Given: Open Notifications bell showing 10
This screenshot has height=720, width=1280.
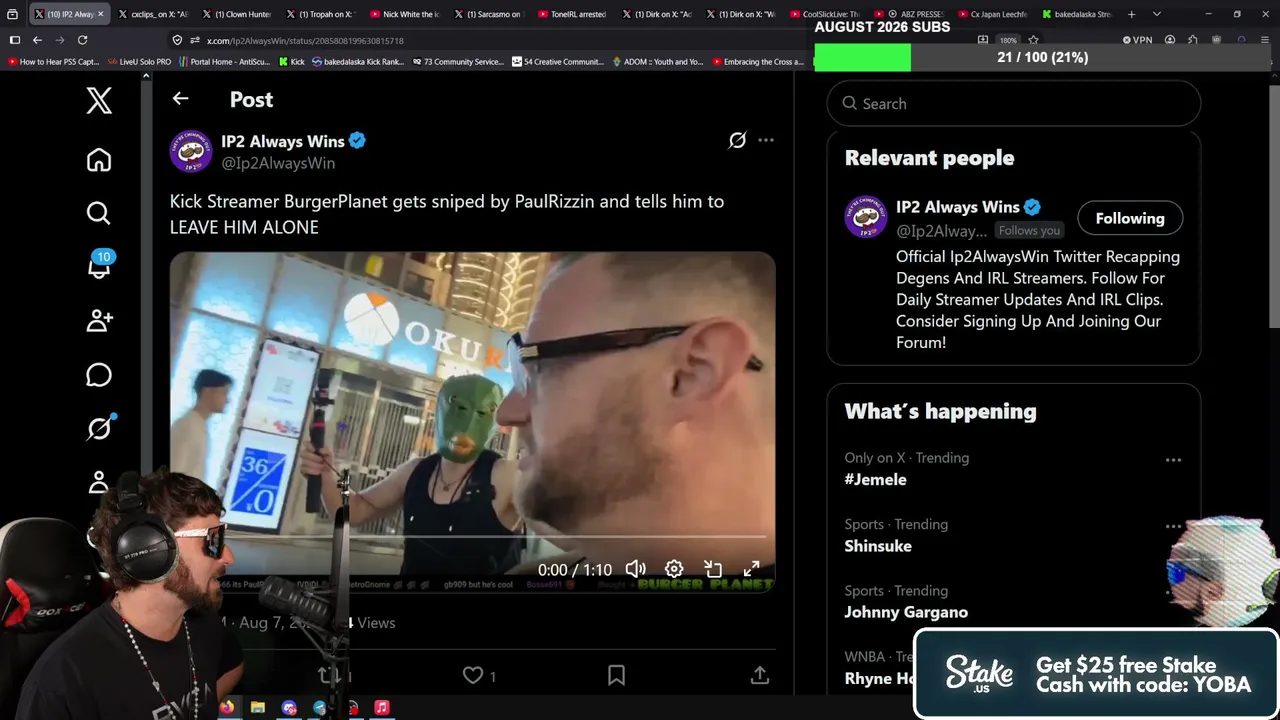Looking at the screenshot, I should [99, 265].
